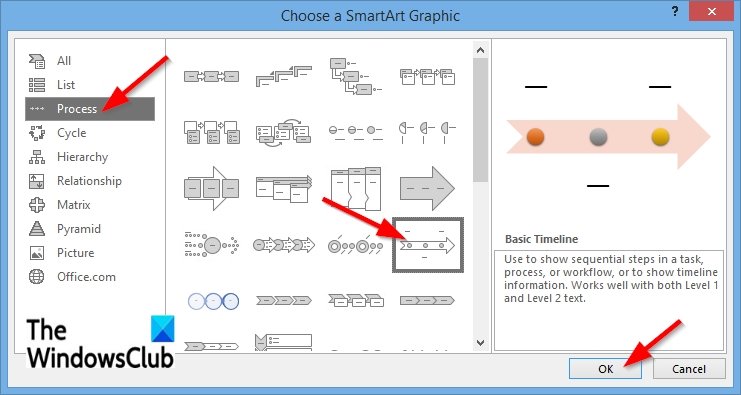Select the Hierarchy category icon
741x395 pixels.
click(37, 157)
